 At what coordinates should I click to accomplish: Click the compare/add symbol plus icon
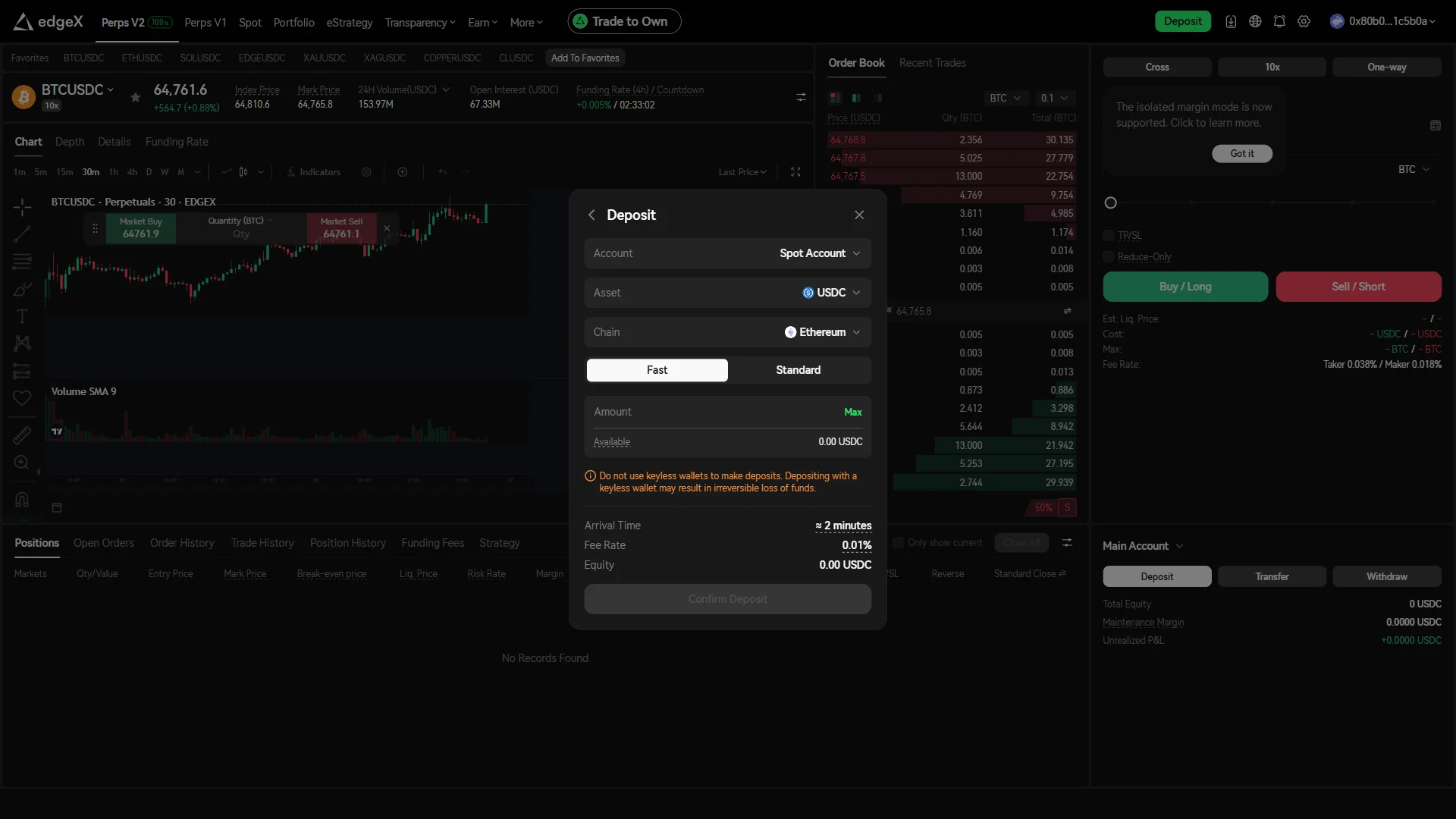click(x=403, y=172)
